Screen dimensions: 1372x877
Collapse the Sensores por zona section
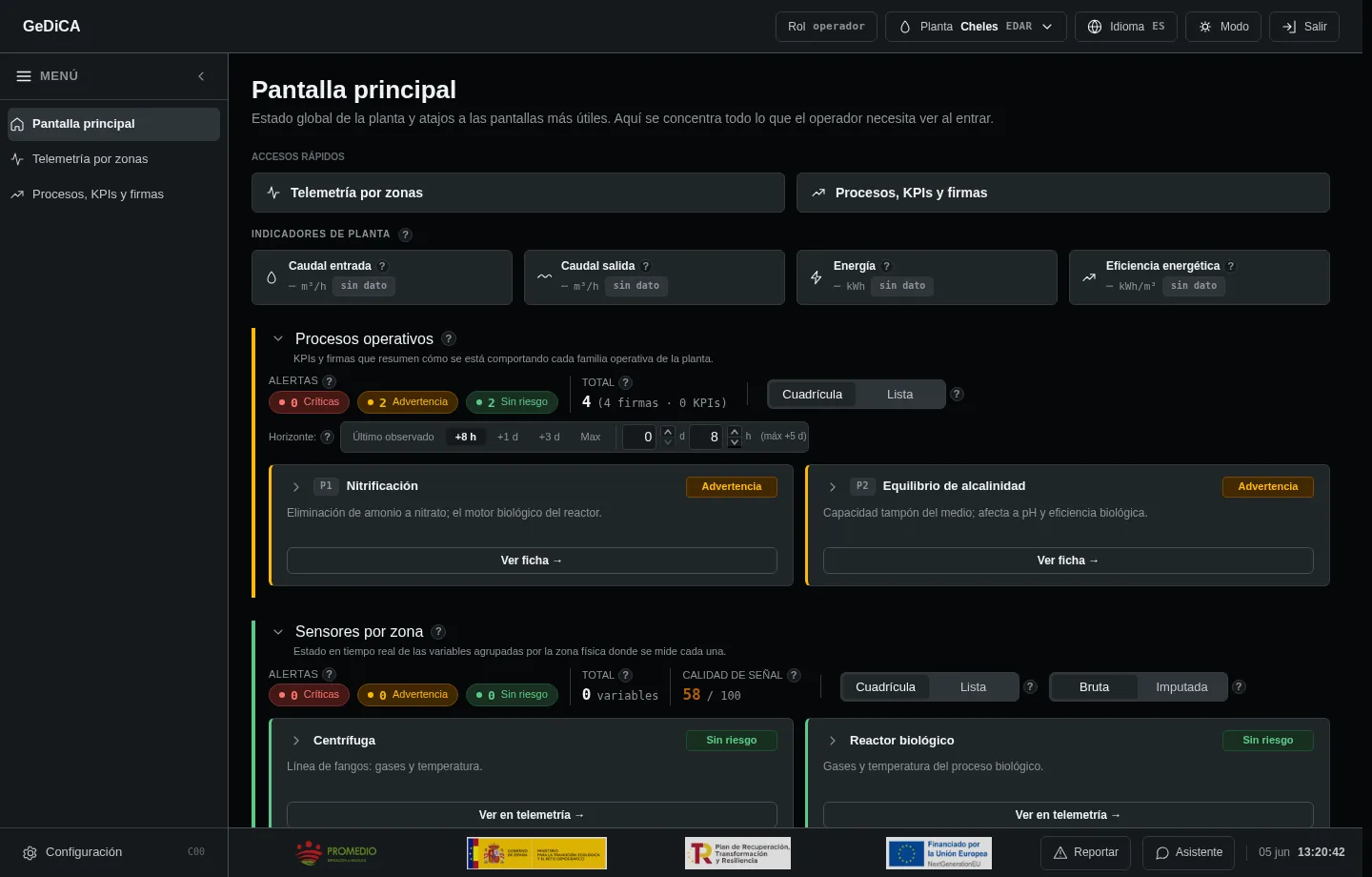(x=278, y=631)
